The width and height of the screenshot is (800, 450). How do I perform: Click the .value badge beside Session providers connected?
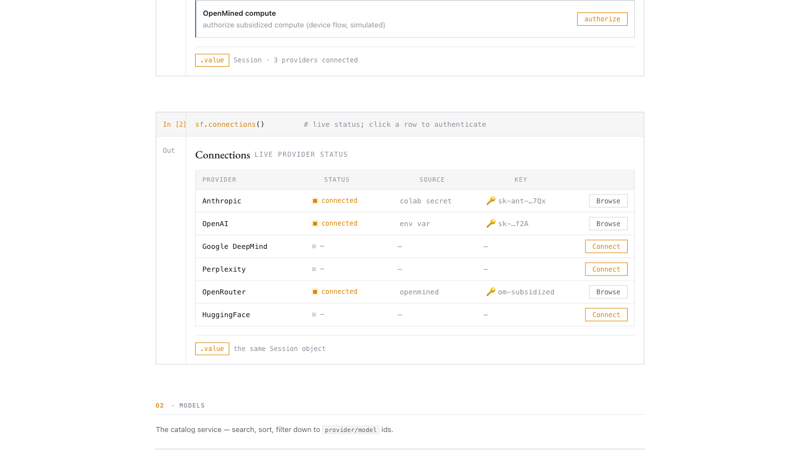(212, 60)
